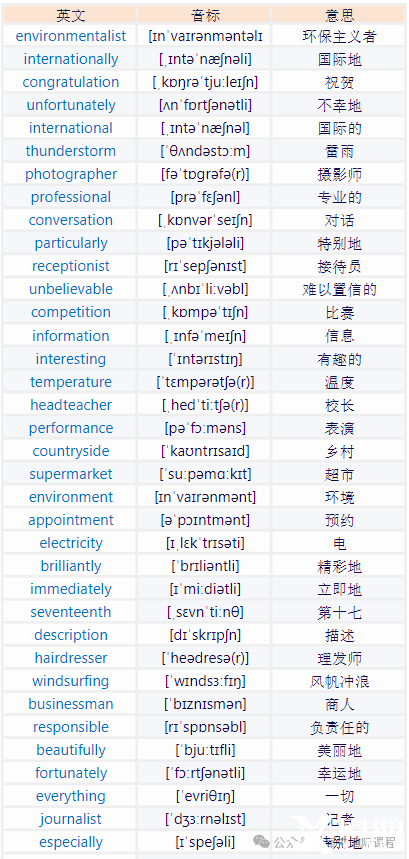Select the word hairdresser
409x859 pixels.
71,658
